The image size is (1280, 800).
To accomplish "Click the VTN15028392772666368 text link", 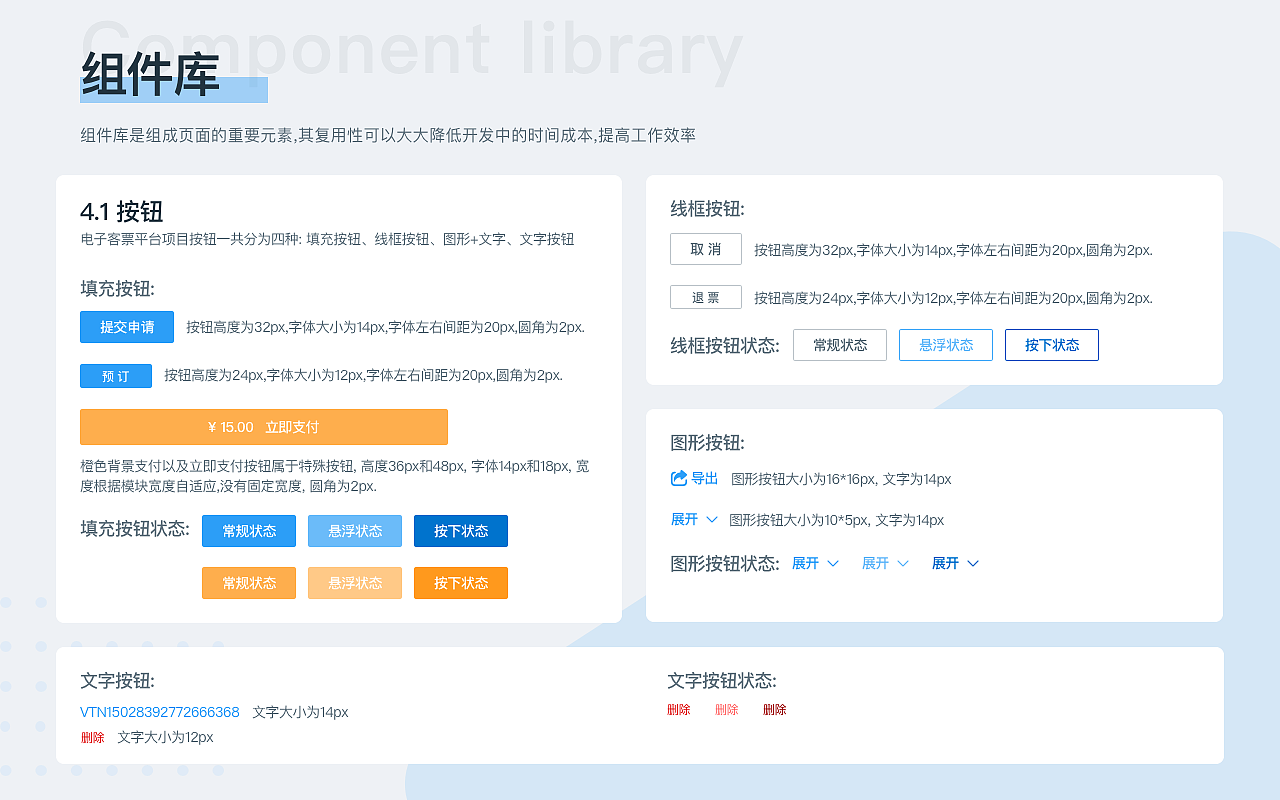I will (159, 712).
